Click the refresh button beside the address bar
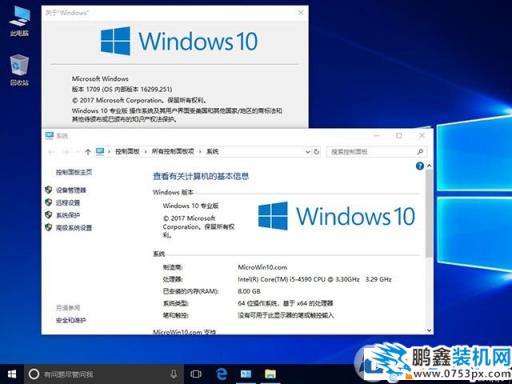This screenshot has height=384, width=512. point(316,152)
